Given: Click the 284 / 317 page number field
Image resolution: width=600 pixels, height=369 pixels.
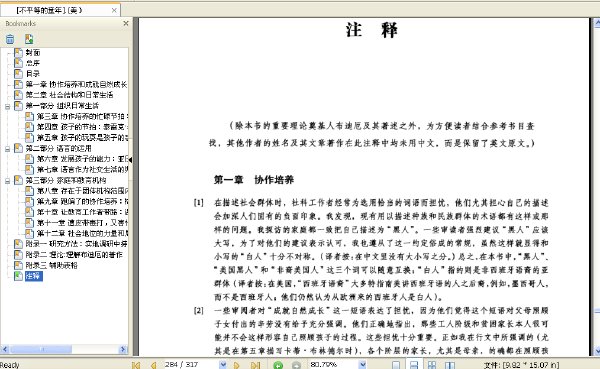Looking at the screenshot, I should pyautogui.click(x=191, y=365).
